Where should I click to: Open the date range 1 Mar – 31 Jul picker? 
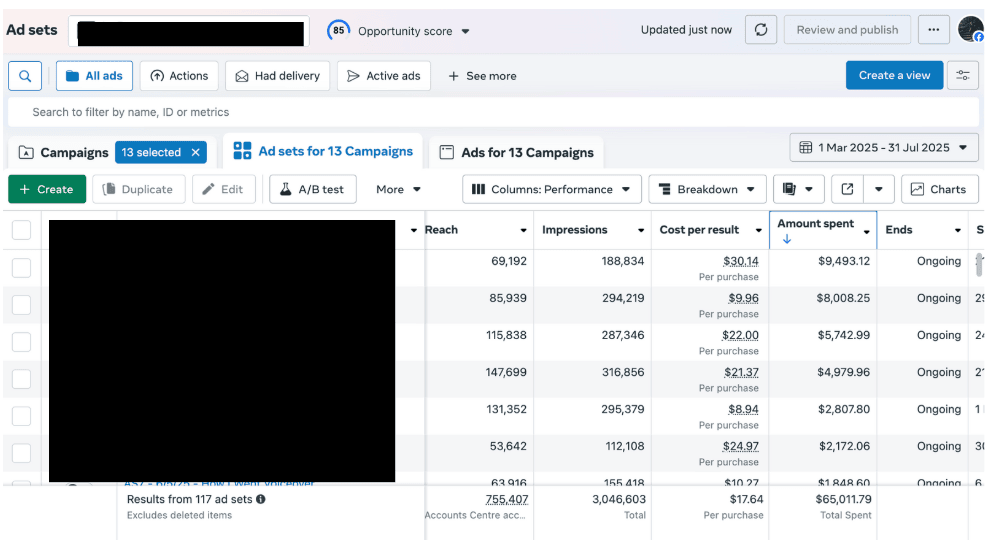point(884,148)
